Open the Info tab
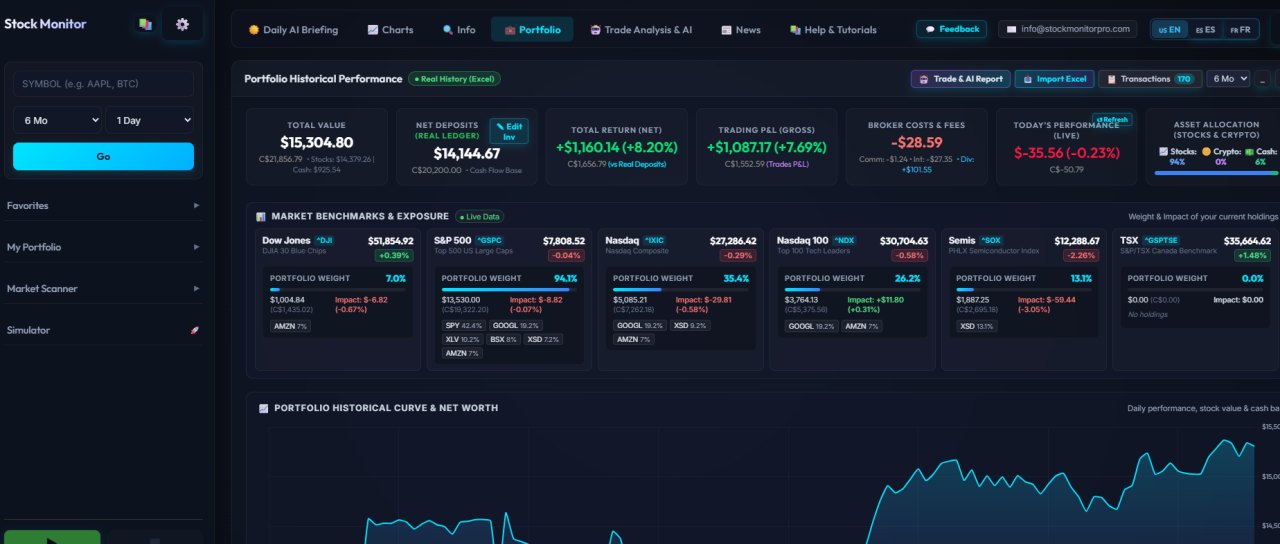1280x544 pixels. coord(459,30)
